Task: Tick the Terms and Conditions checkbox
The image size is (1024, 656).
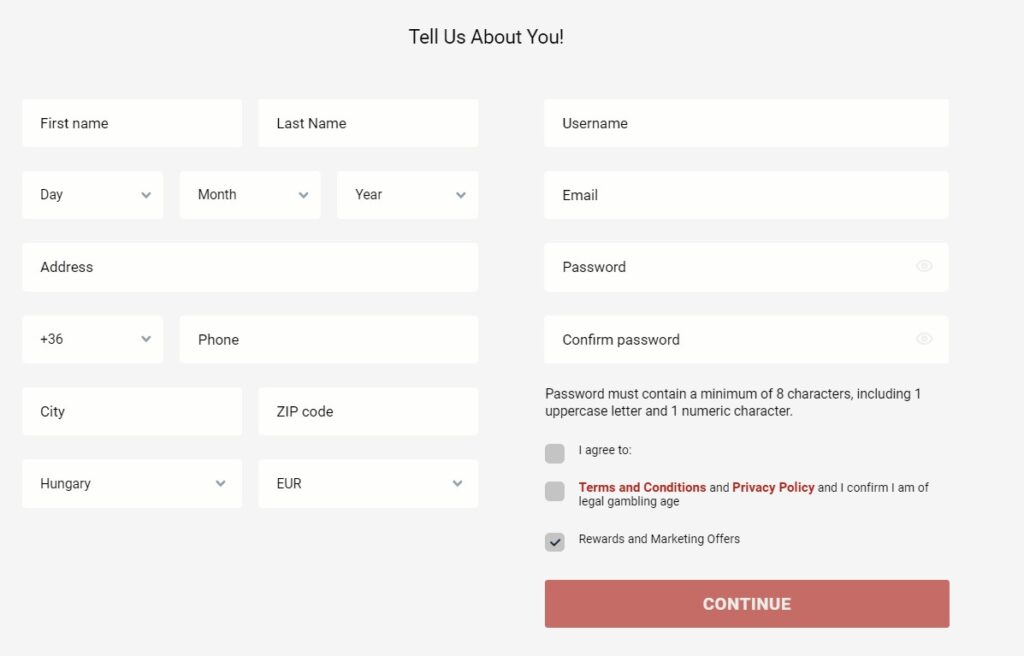Action: coord(554,491)
